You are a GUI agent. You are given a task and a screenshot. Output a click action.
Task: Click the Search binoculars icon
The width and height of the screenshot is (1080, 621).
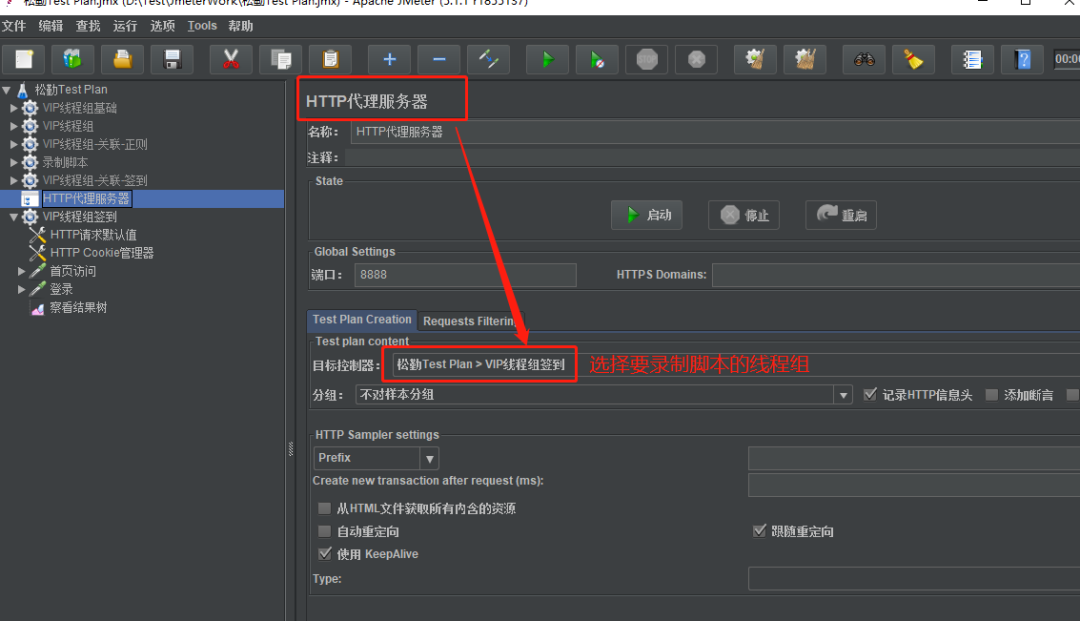point(864,59)
